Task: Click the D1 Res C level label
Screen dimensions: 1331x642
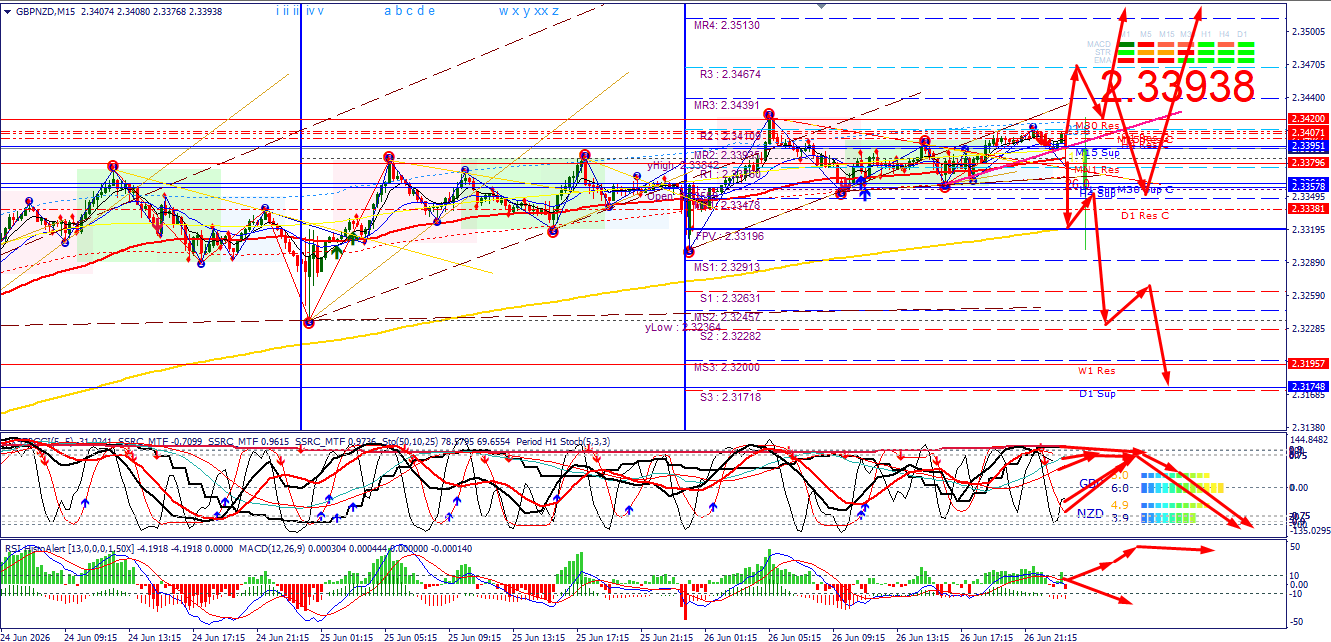Action: [1145, 215]
